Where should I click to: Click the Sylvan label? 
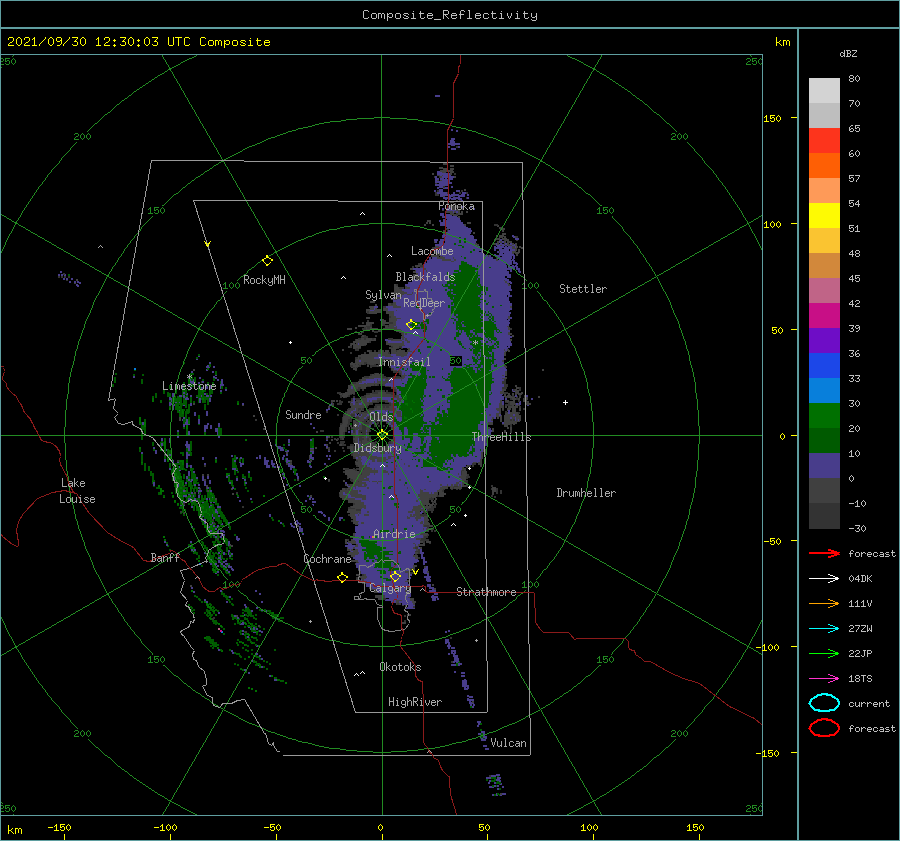(x=383, y=295)
